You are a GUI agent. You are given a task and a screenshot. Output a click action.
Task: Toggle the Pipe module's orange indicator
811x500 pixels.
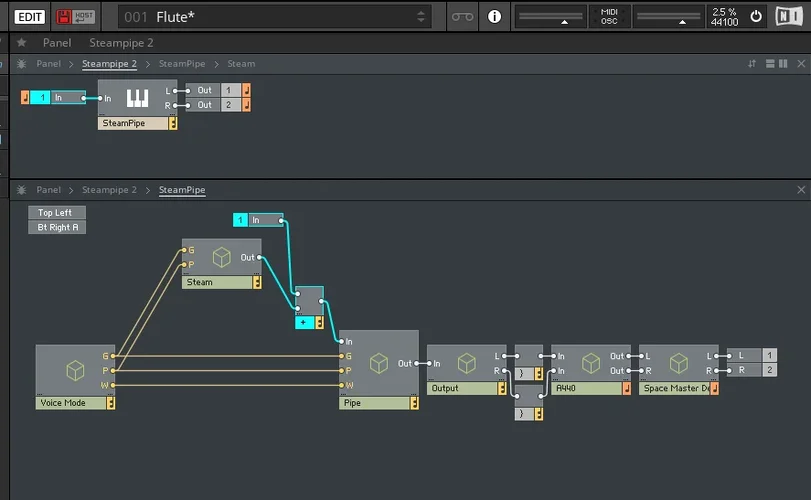413,403
